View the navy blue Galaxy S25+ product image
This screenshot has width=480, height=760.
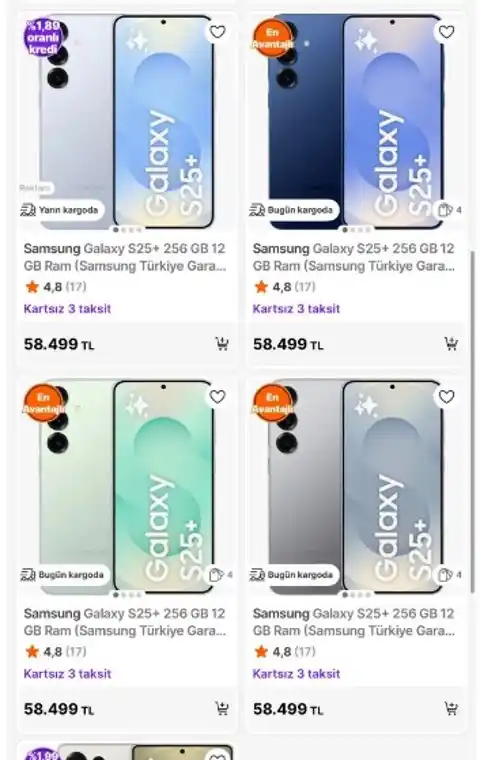pos(356,121)
